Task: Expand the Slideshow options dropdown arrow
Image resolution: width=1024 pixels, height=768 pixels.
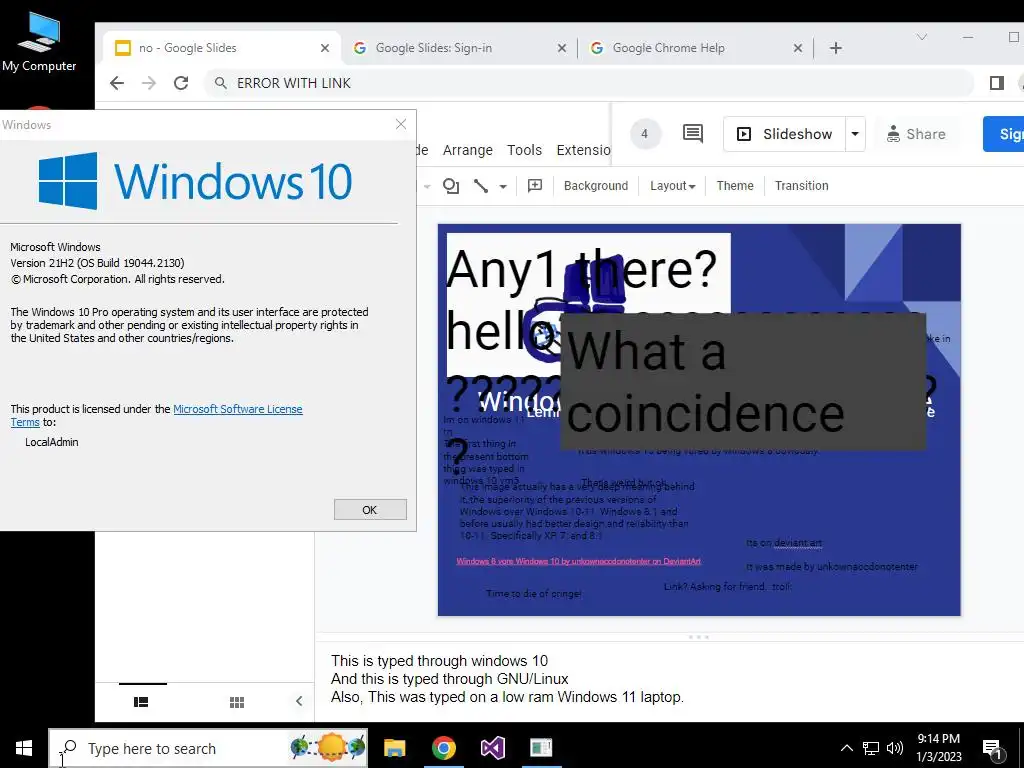Action: point(855,134)
